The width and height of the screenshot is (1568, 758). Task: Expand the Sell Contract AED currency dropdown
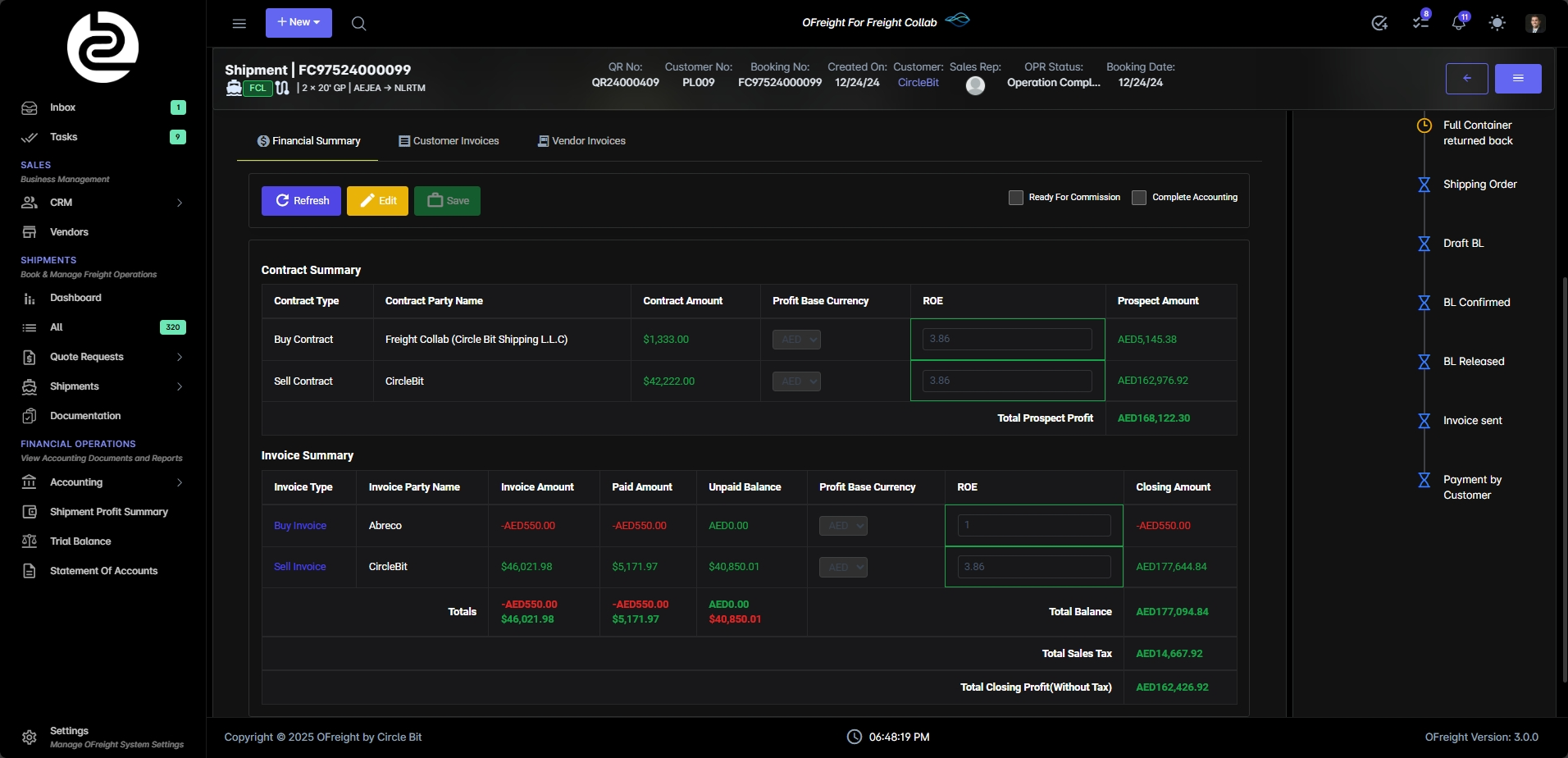[x=795, y=381]
